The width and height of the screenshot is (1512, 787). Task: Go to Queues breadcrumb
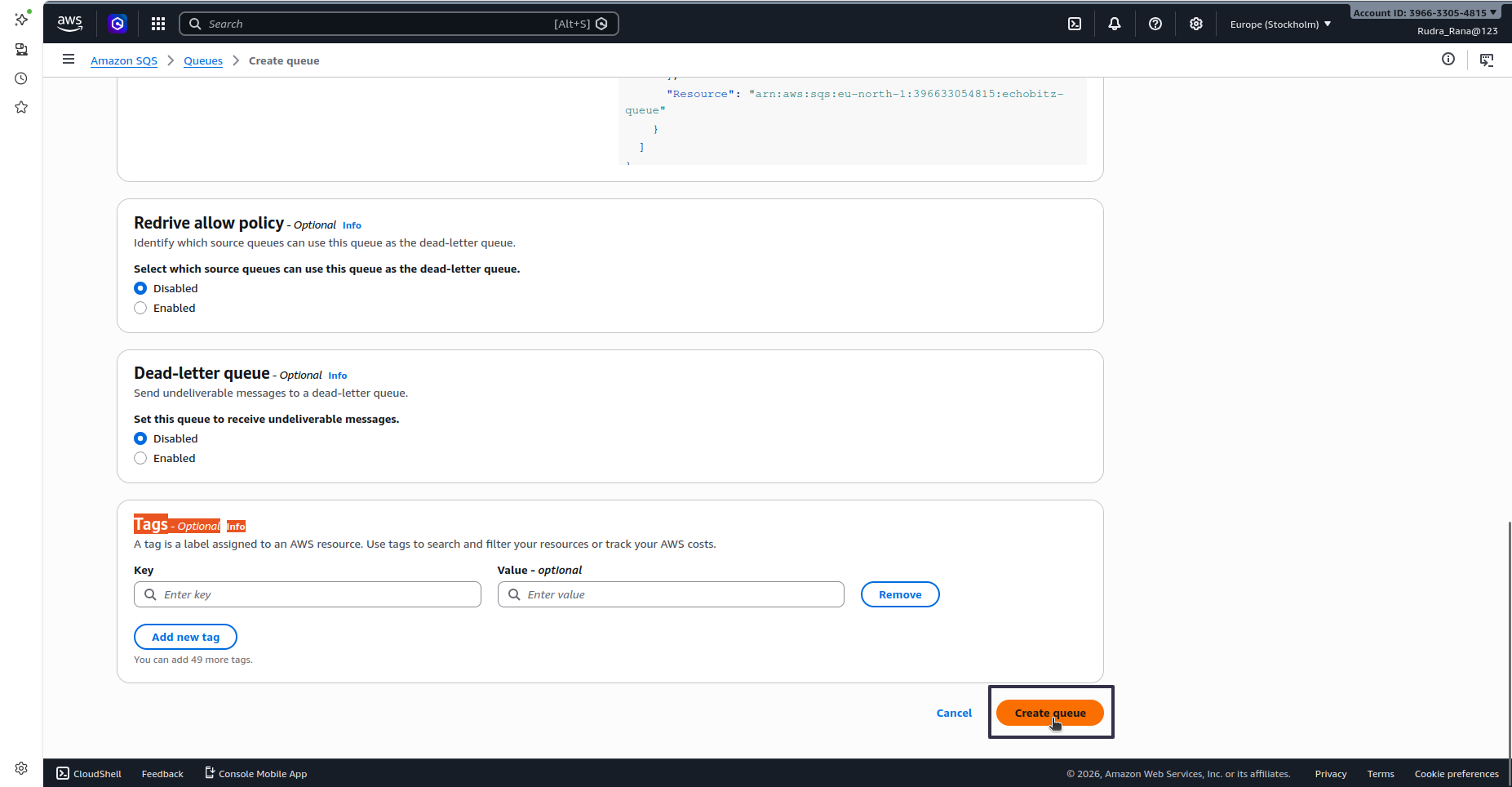(x=203, y=60)
